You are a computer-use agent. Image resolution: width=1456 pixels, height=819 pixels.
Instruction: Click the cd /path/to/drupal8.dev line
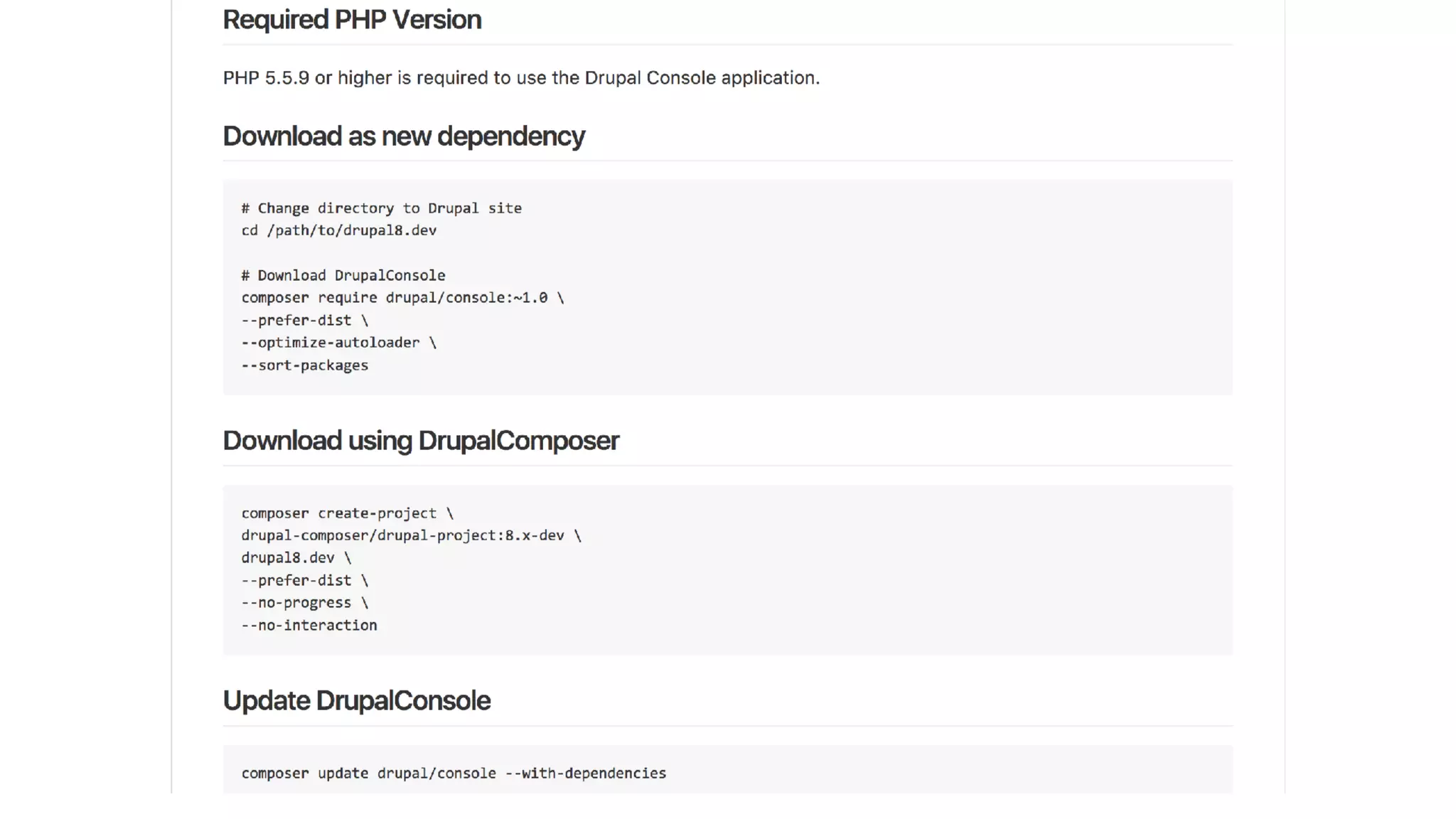[338, 230]
